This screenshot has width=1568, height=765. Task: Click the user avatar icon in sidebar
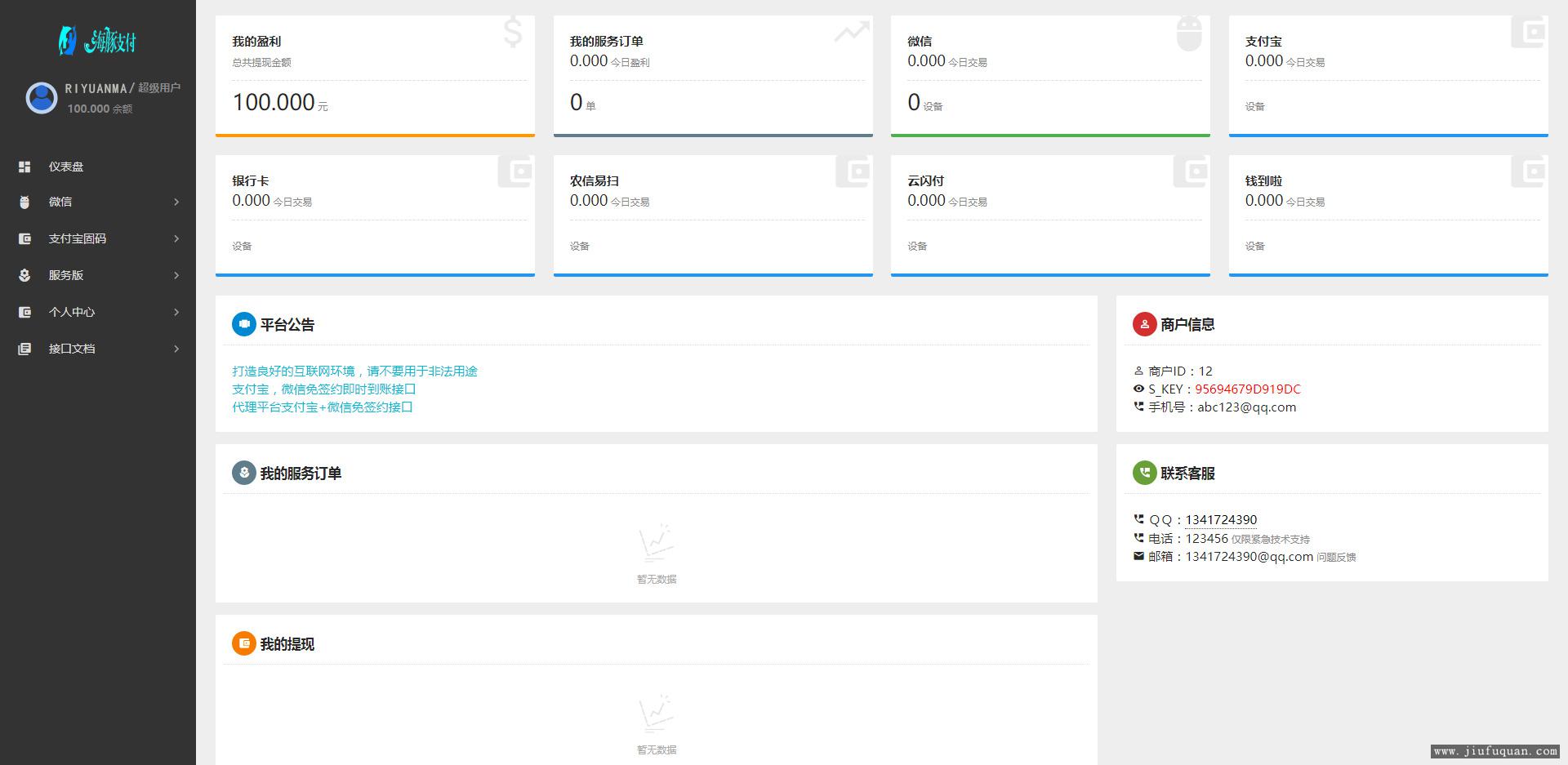pos(42,98)
